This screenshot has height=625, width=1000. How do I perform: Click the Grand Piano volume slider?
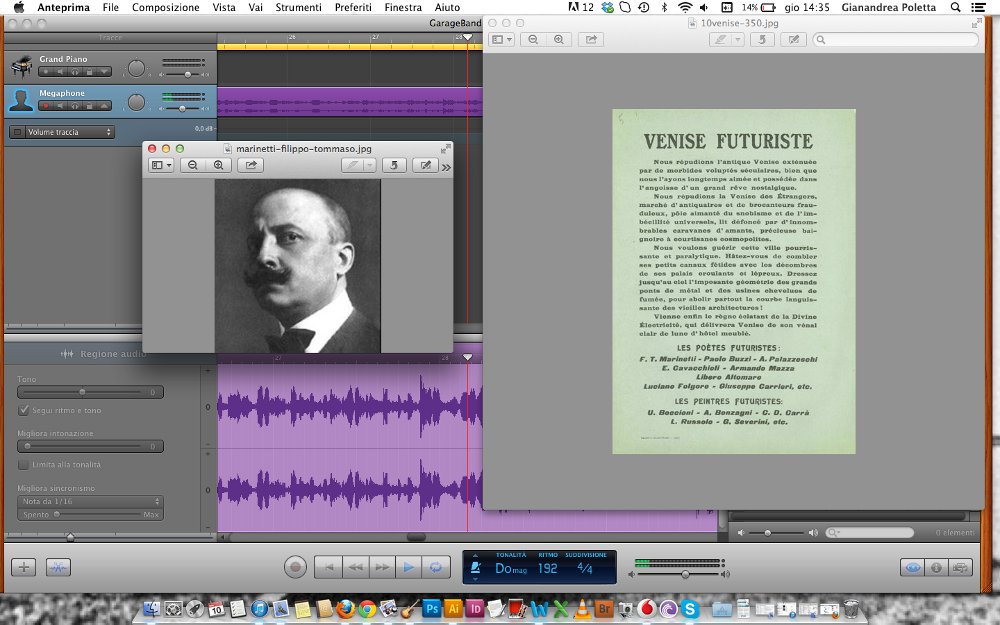[182, 75]
